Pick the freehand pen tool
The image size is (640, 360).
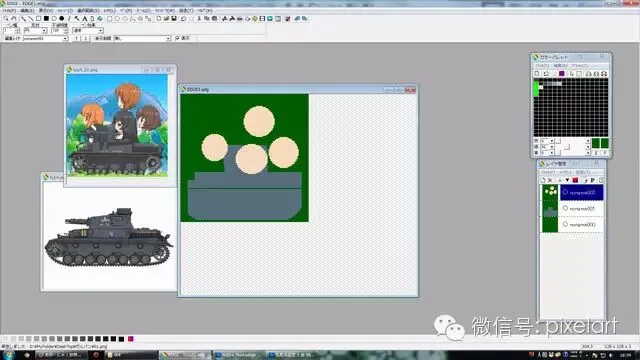[x=23, y=18]
